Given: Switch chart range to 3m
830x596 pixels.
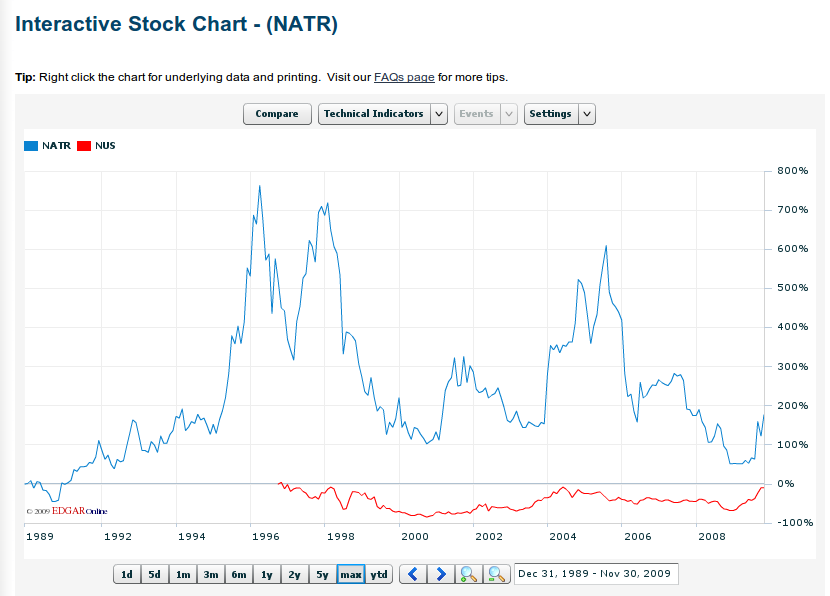Looking at the screenshot, I should (211, 574).
